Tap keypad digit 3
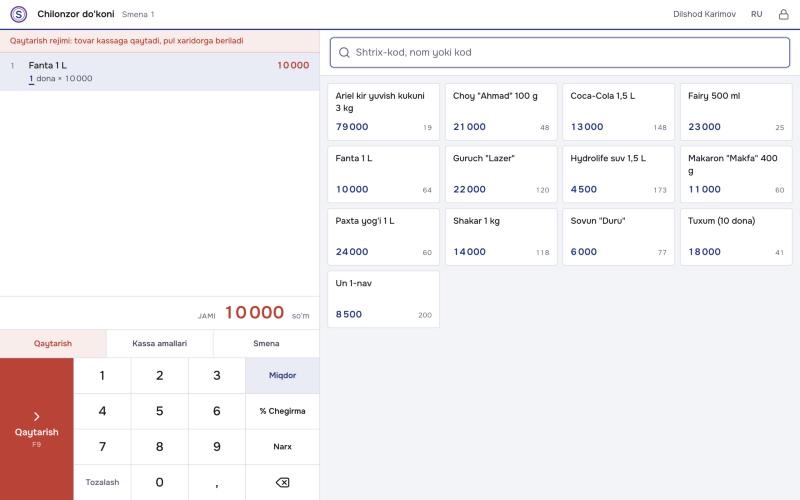The height and width of the screenshot is (500, 800). coord(217,376)
